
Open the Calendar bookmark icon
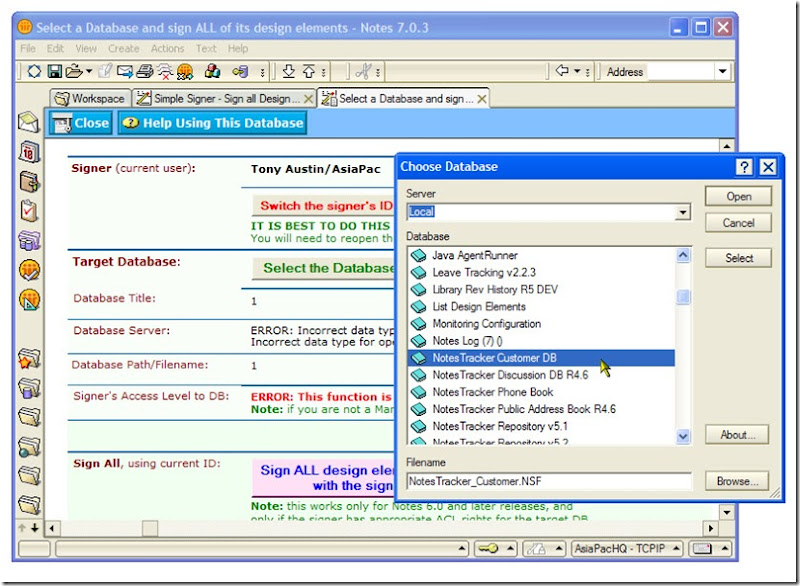pyautogui.click(x=29, y=152)
